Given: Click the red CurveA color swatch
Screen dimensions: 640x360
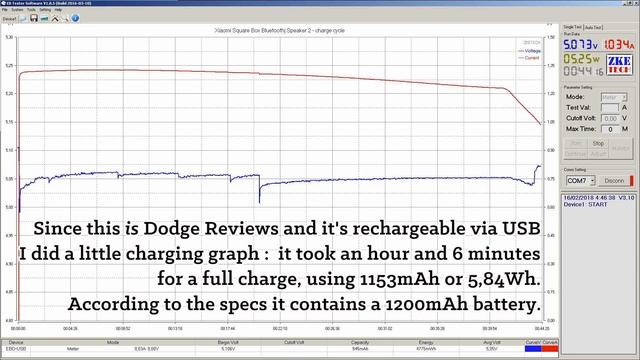Looking at the screenshot, I should pos(550,349).
